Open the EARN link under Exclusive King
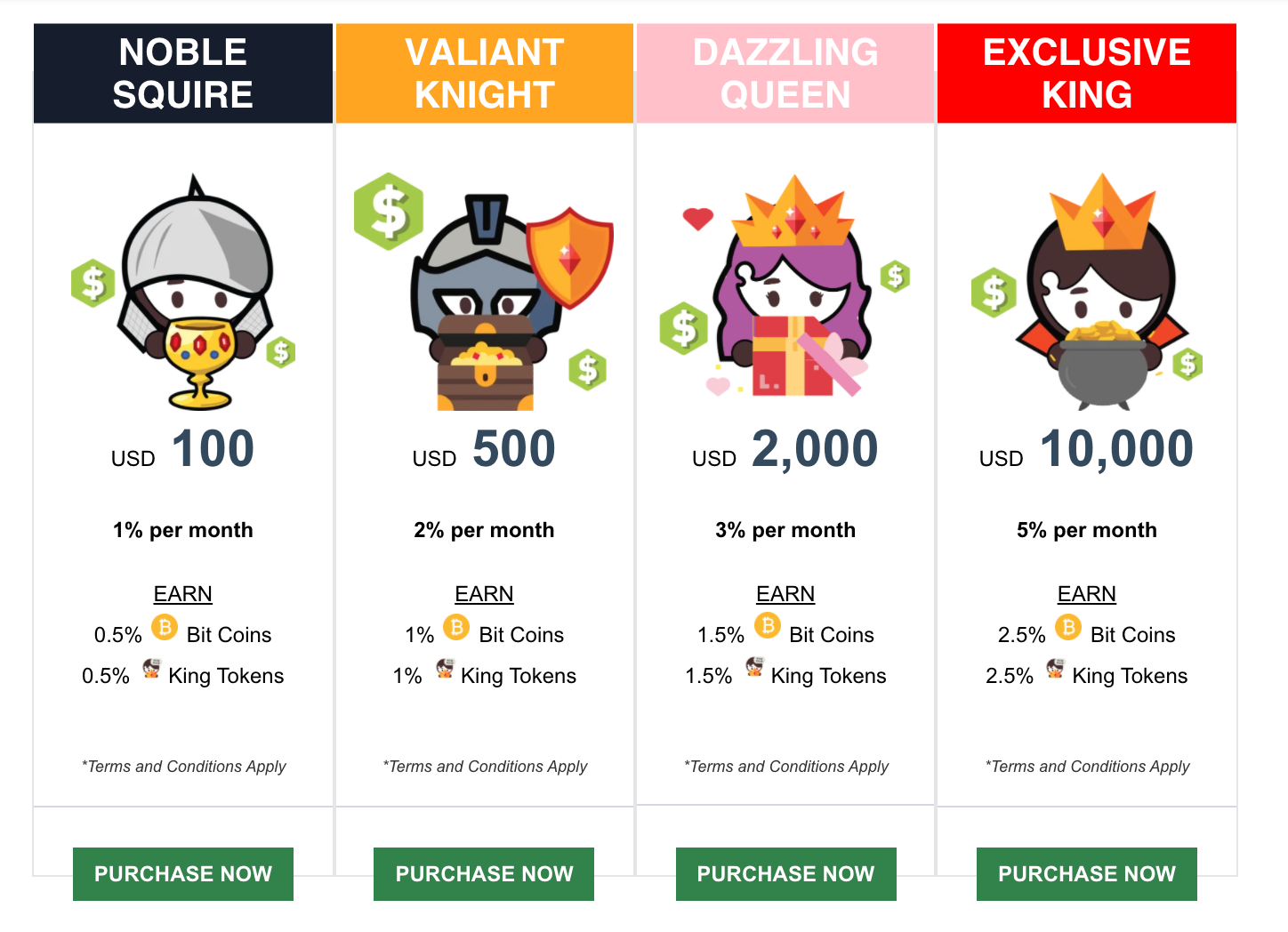This screenshot has height=932, width=1288. click(1087, 594)
